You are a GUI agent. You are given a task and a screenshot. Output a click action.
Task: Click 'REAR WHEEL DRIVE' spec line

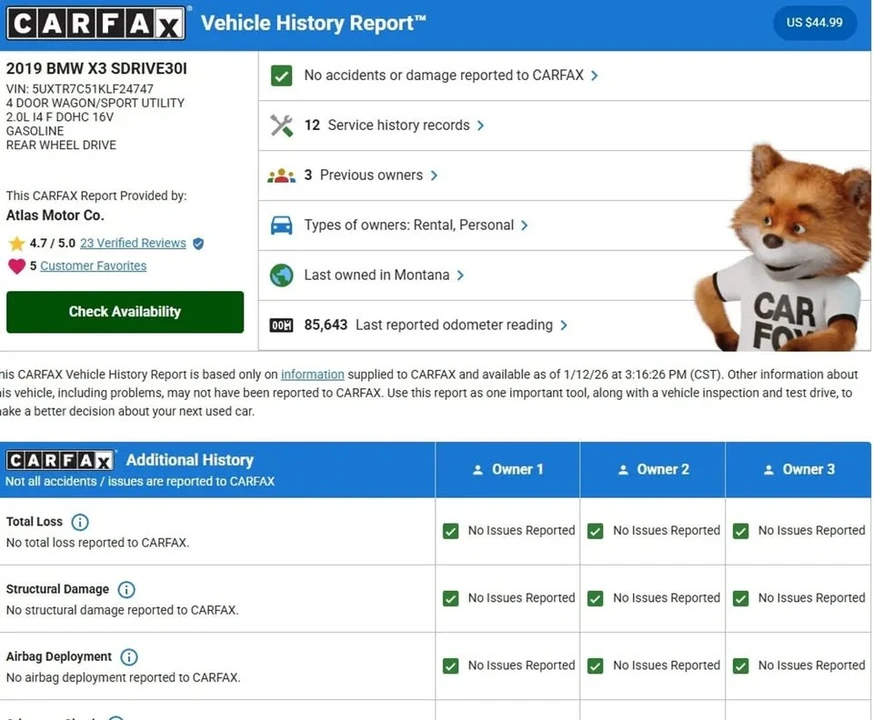61,145
